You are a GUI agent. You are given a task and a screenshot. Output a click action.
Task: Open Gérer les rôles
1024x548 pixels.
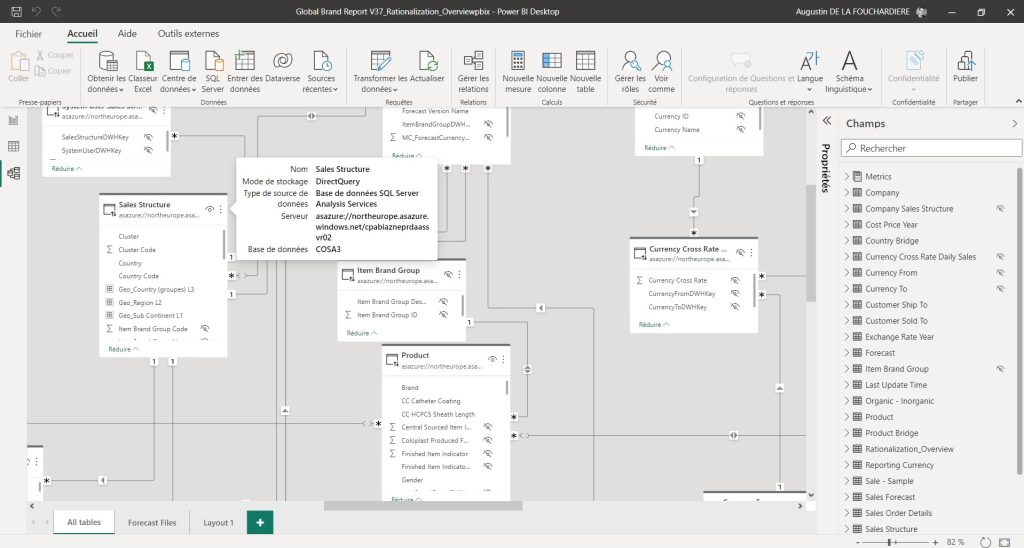coord(630,72)
